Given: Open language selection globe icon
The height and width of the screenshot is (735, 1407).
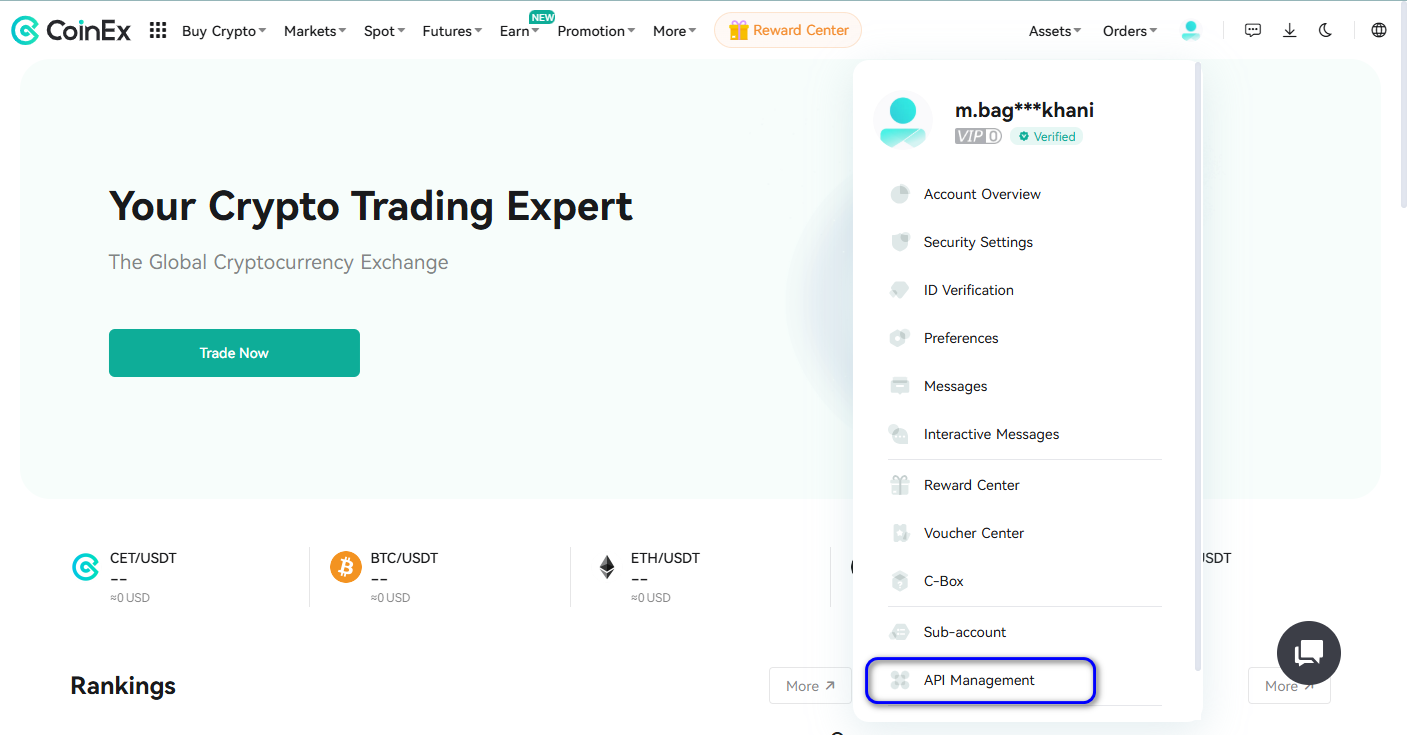Looking at the screenshot, I should (x=1379, y=31).
